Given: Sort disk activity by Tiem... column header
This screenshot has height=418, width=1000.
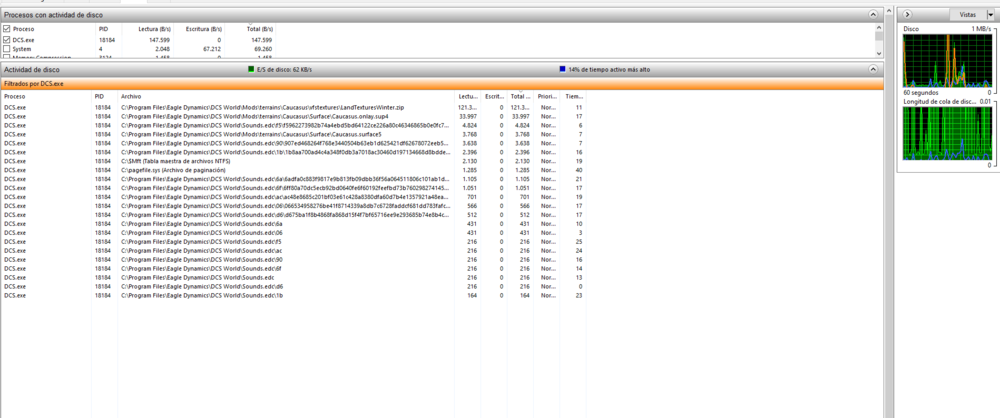Looking at the screenshot, I should pyautogui.click(x=573, y=96).
